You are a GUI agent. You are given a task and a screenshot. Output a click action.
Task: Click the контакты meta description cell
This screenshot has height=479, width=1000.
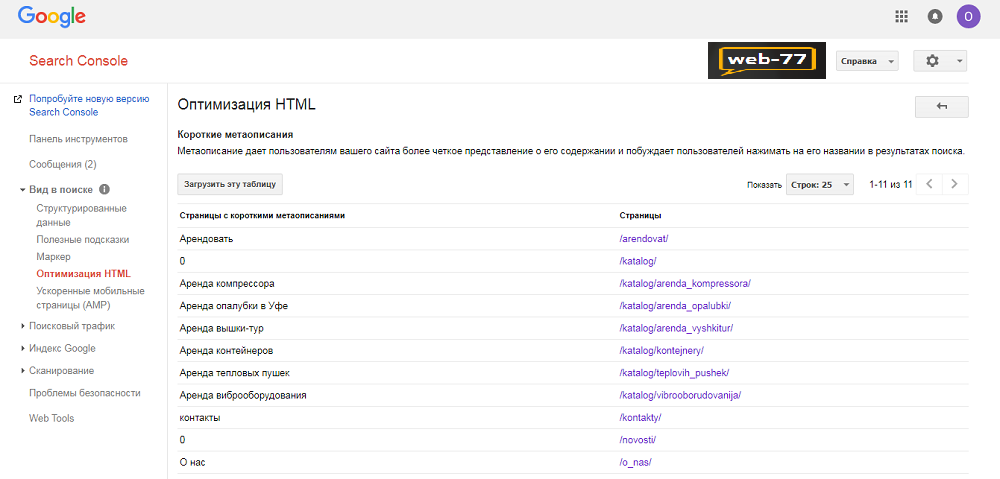[x=200, y=417]
